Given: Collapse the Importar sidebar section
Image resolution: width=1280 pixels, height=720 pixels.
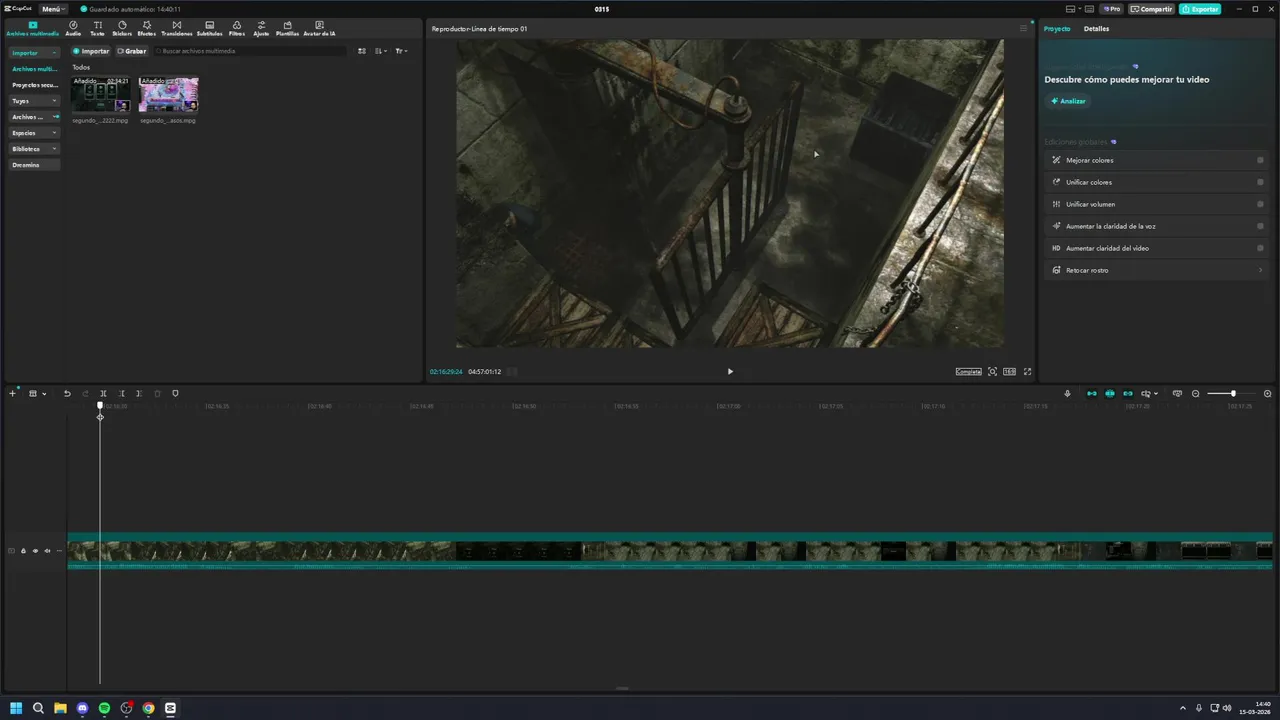Looking at the screenshot, I should pyautogui.click(x=34, y=53).
